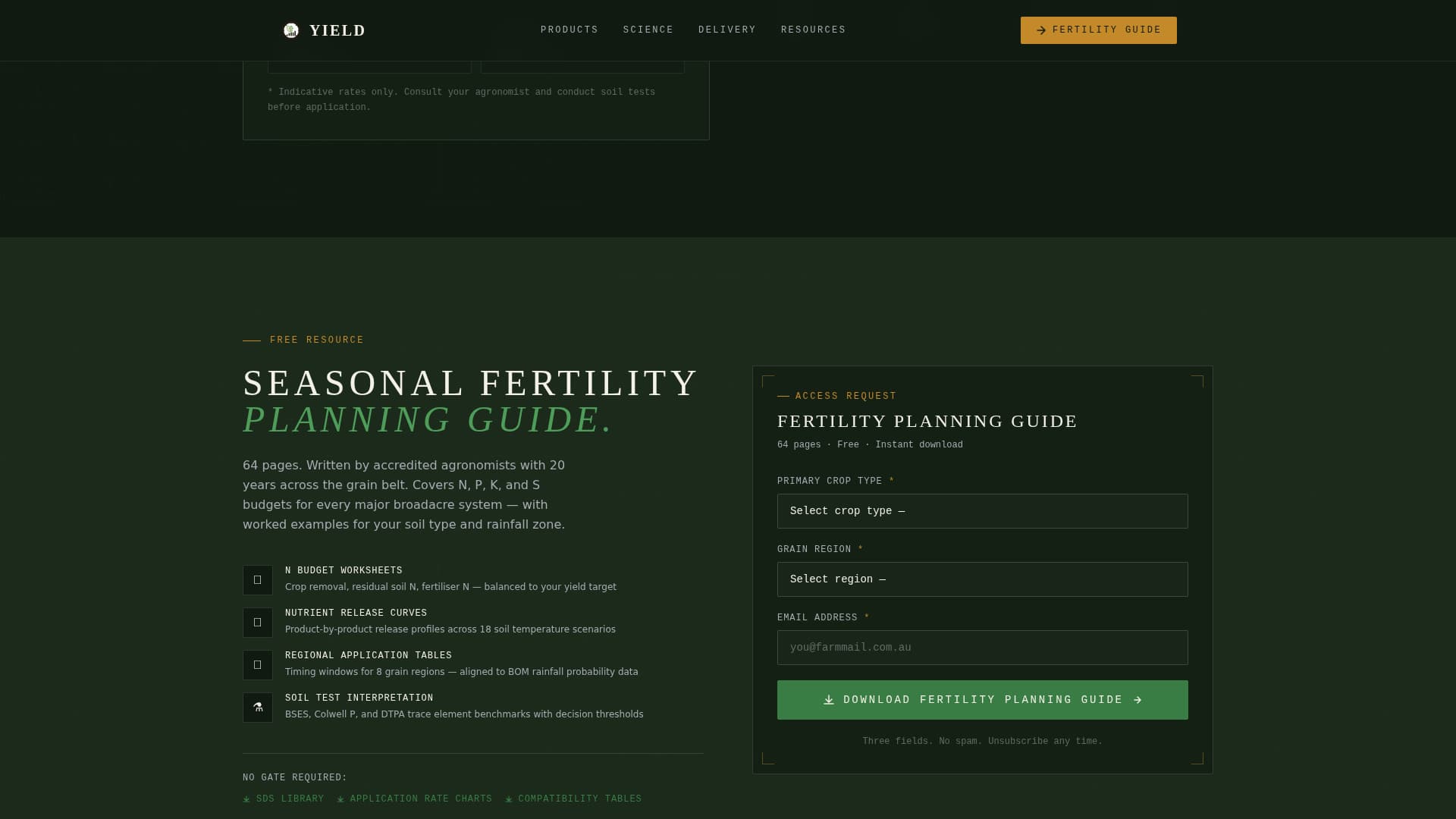
Task: Click the SDS Library download icon
Action: click(246, 799)
